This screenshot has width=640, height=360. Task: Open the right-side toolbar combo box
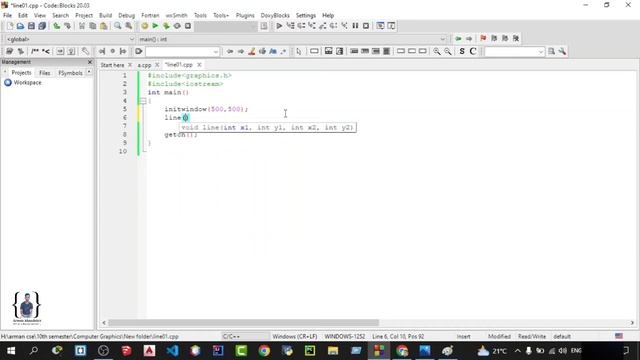[540, 52]
